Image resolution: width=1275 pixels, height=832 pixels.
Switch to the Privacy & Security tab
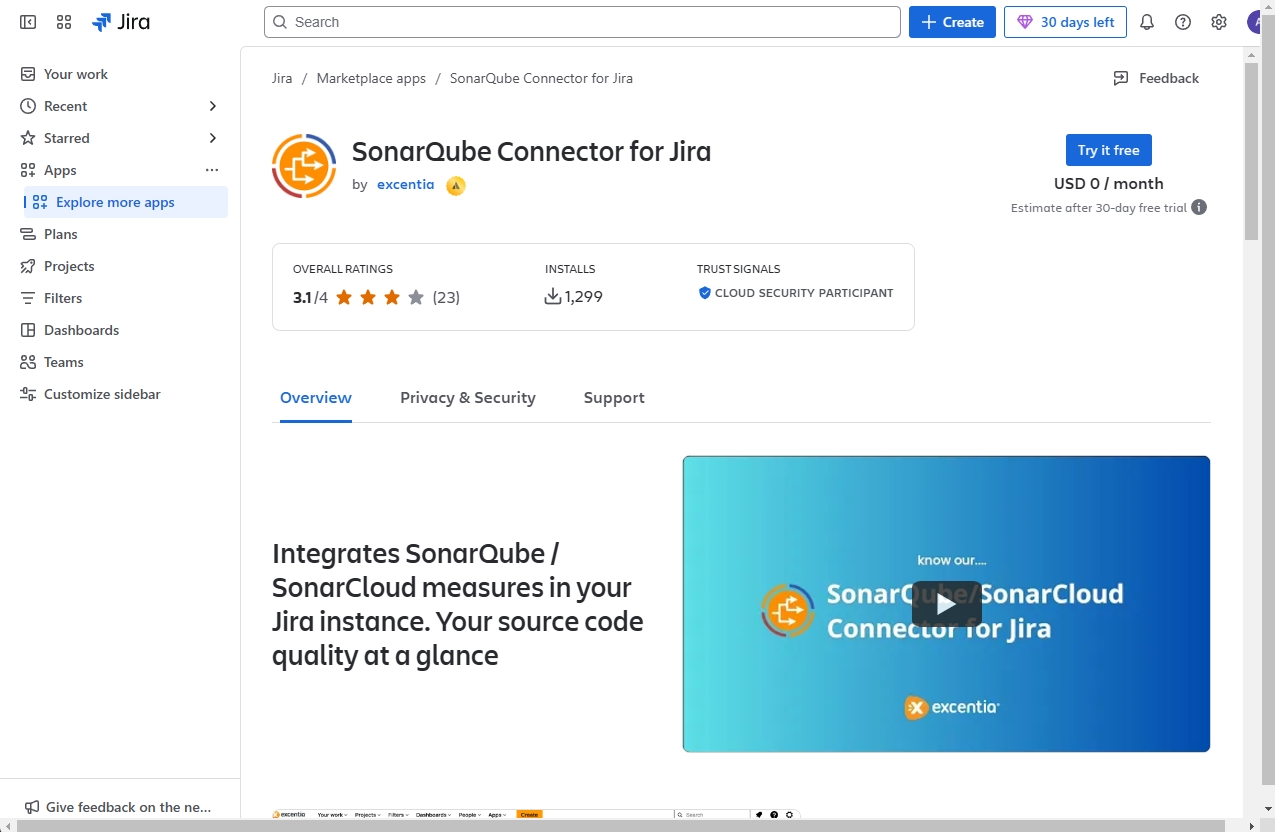coord(468,398)
